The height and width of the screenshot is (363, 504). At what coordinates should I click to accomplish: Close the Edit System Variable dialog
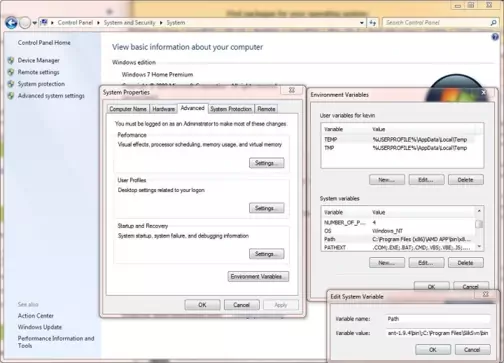tap(486, 294)
